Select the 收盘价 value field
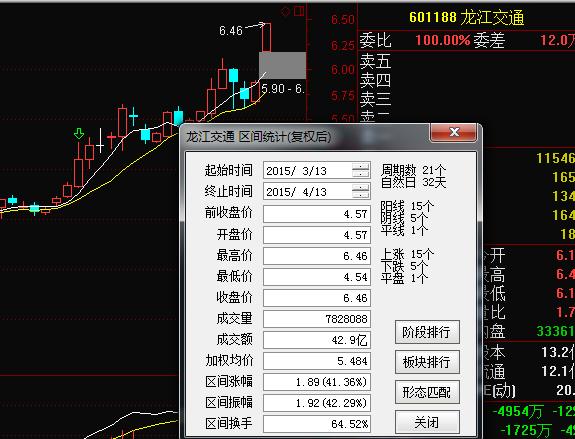This screenshot has height=439, width=575. click(317, 298)
